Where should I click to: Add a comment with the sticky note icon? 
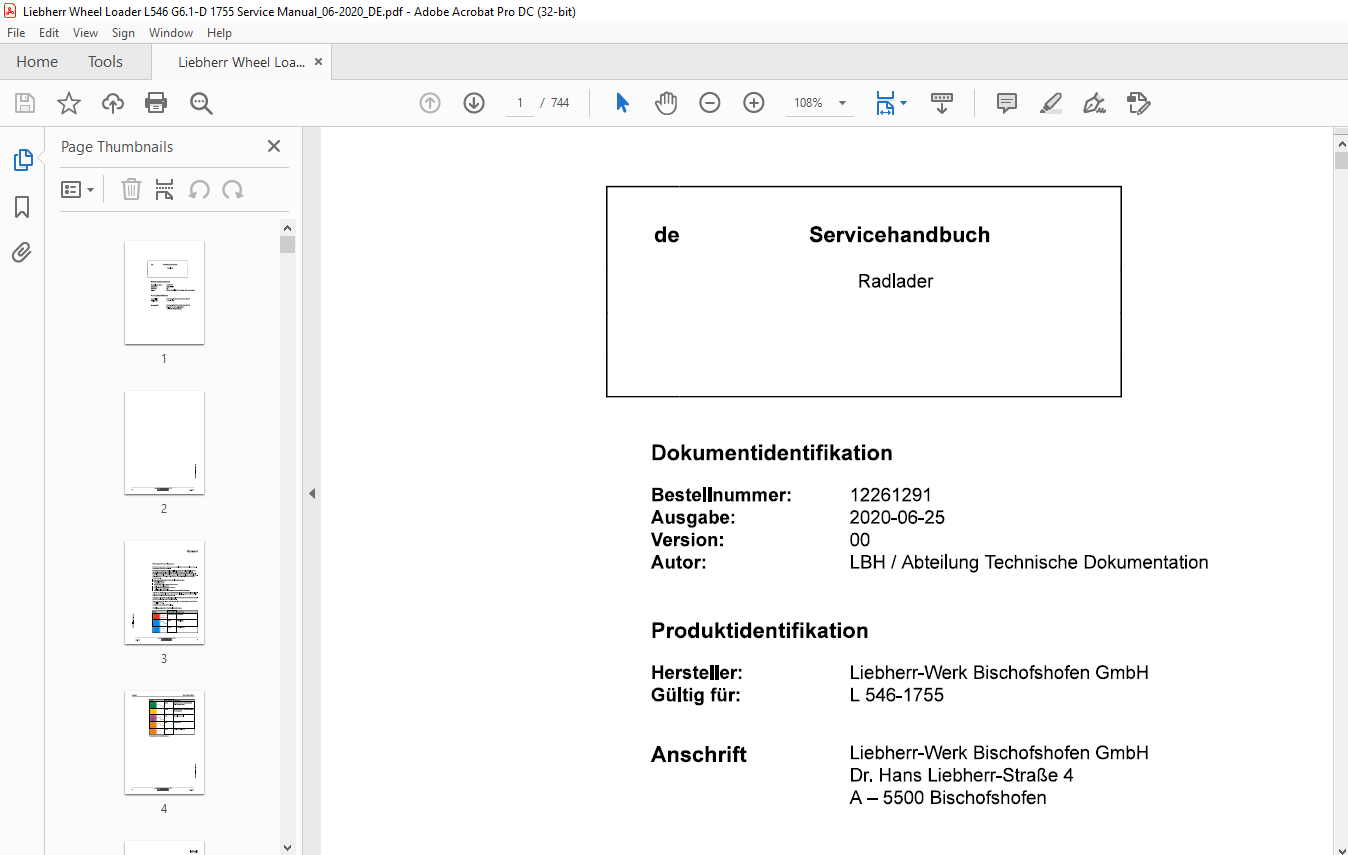(1007, 103)
